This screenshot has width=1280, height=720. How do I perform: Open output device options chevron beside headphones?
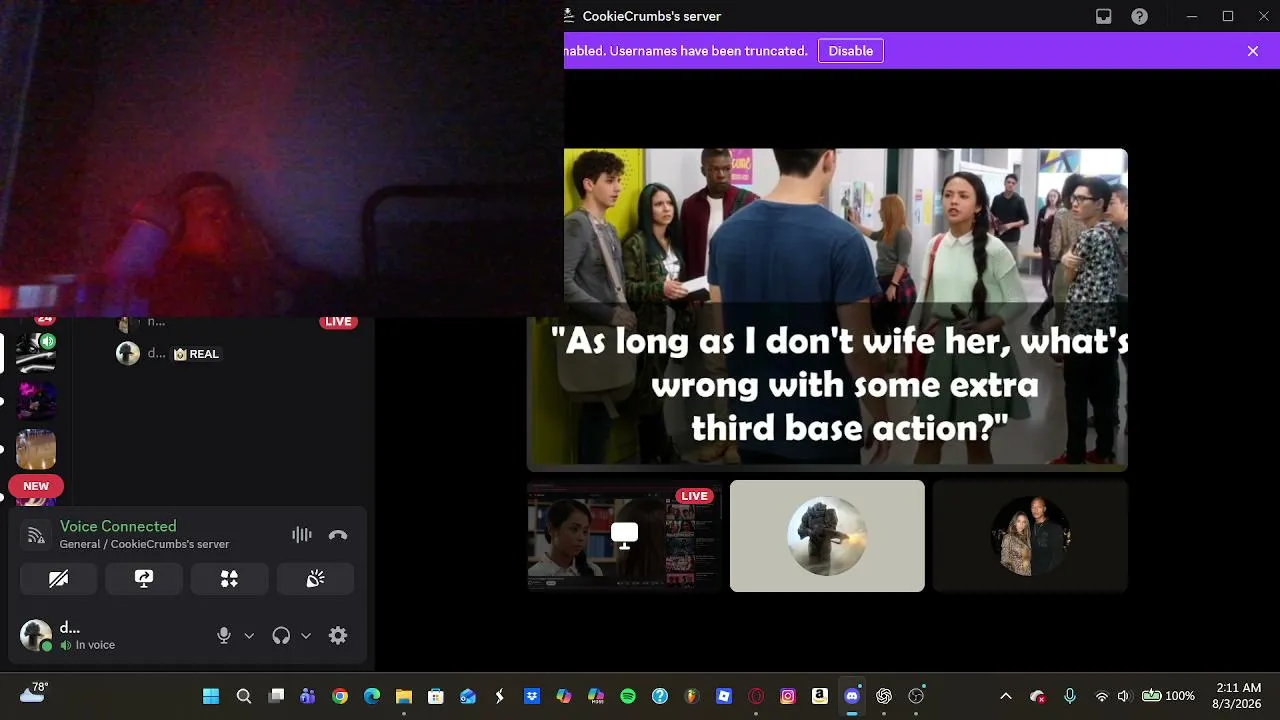[306, 636]
